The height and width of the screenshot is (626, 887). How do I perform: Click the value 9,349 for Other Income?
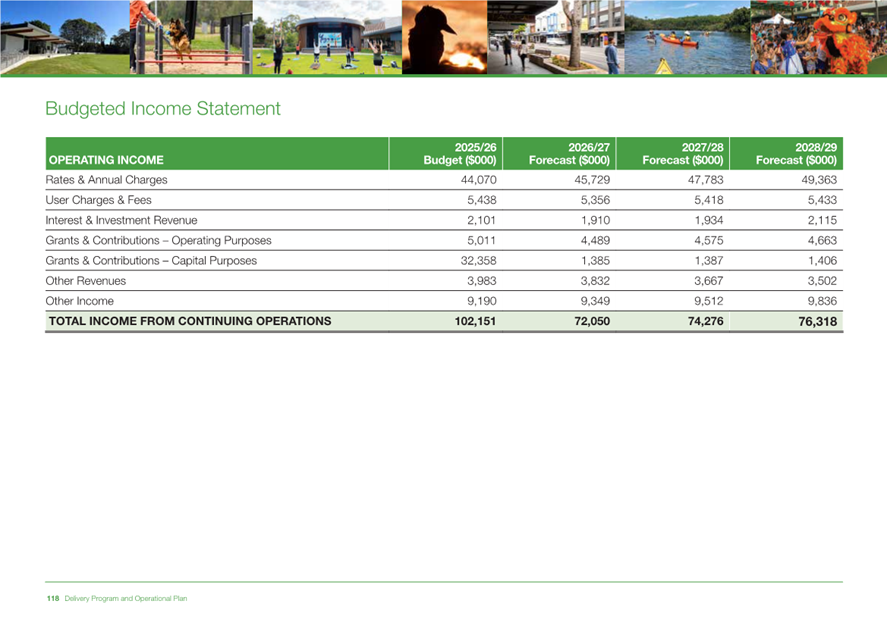coord(596,301)
